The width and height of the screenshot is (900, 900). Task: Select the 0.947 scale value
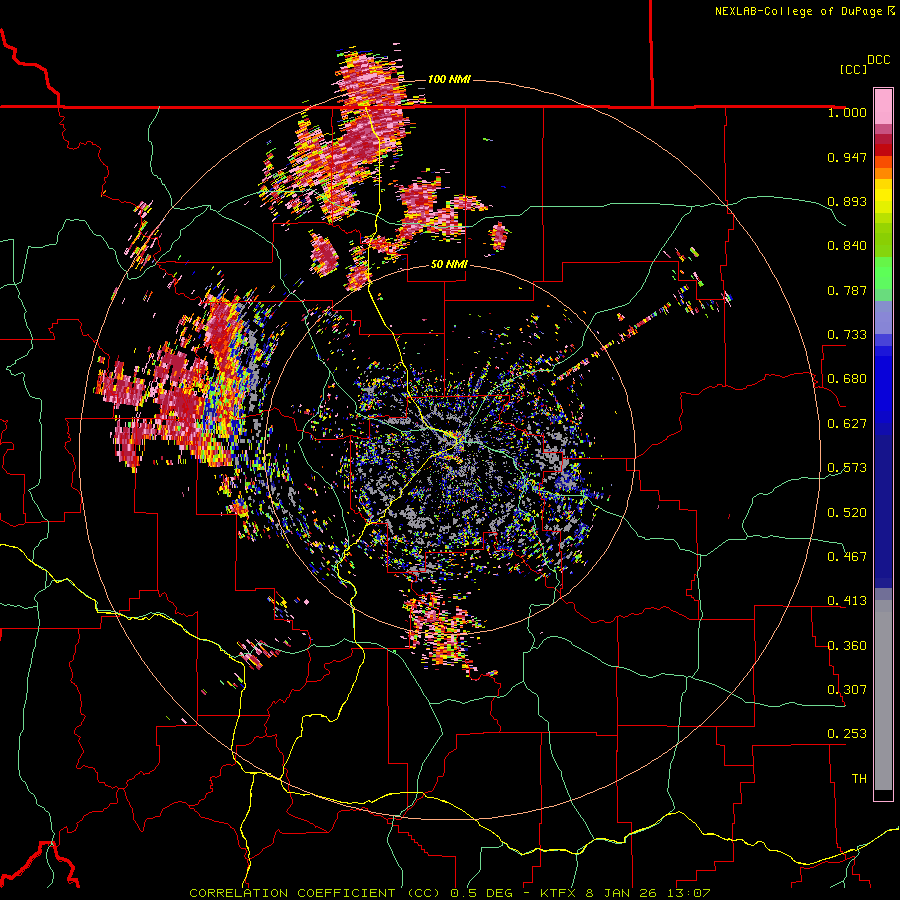pyautogui.click(x=847, y=157)
